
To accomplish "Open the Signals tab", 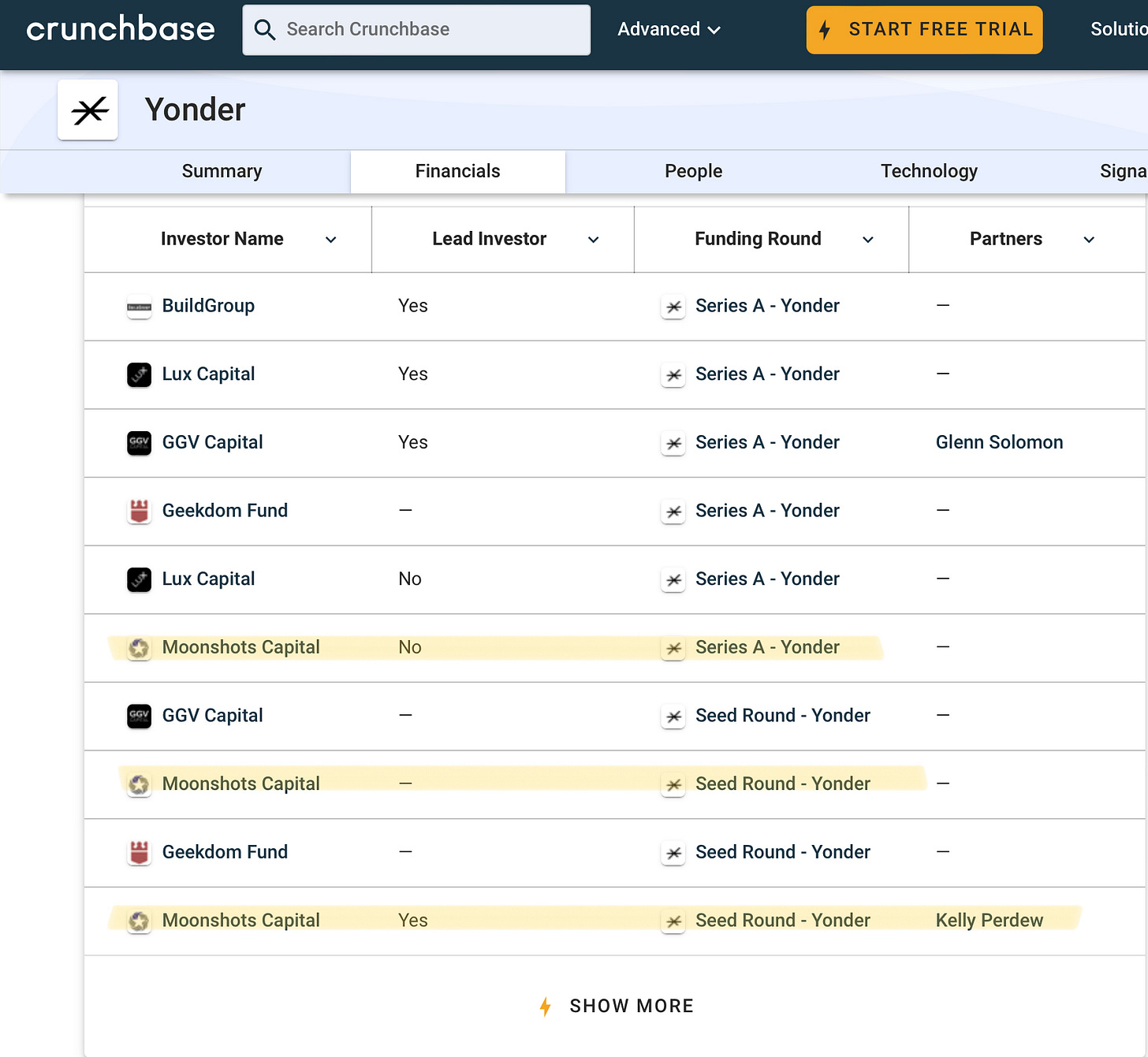I will [x=1124, y=171].
